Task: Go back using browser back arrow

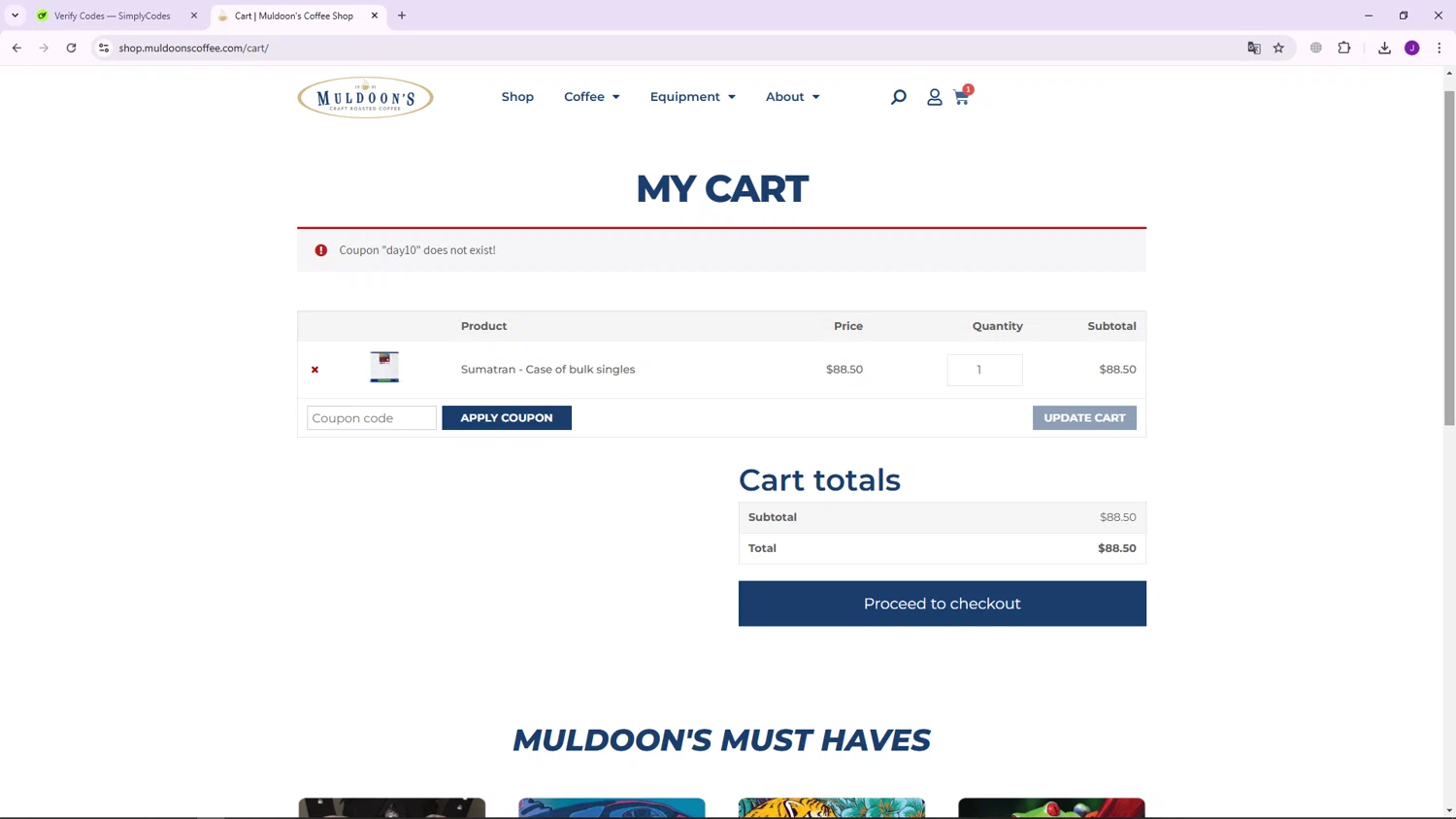Action: [17, 48]
